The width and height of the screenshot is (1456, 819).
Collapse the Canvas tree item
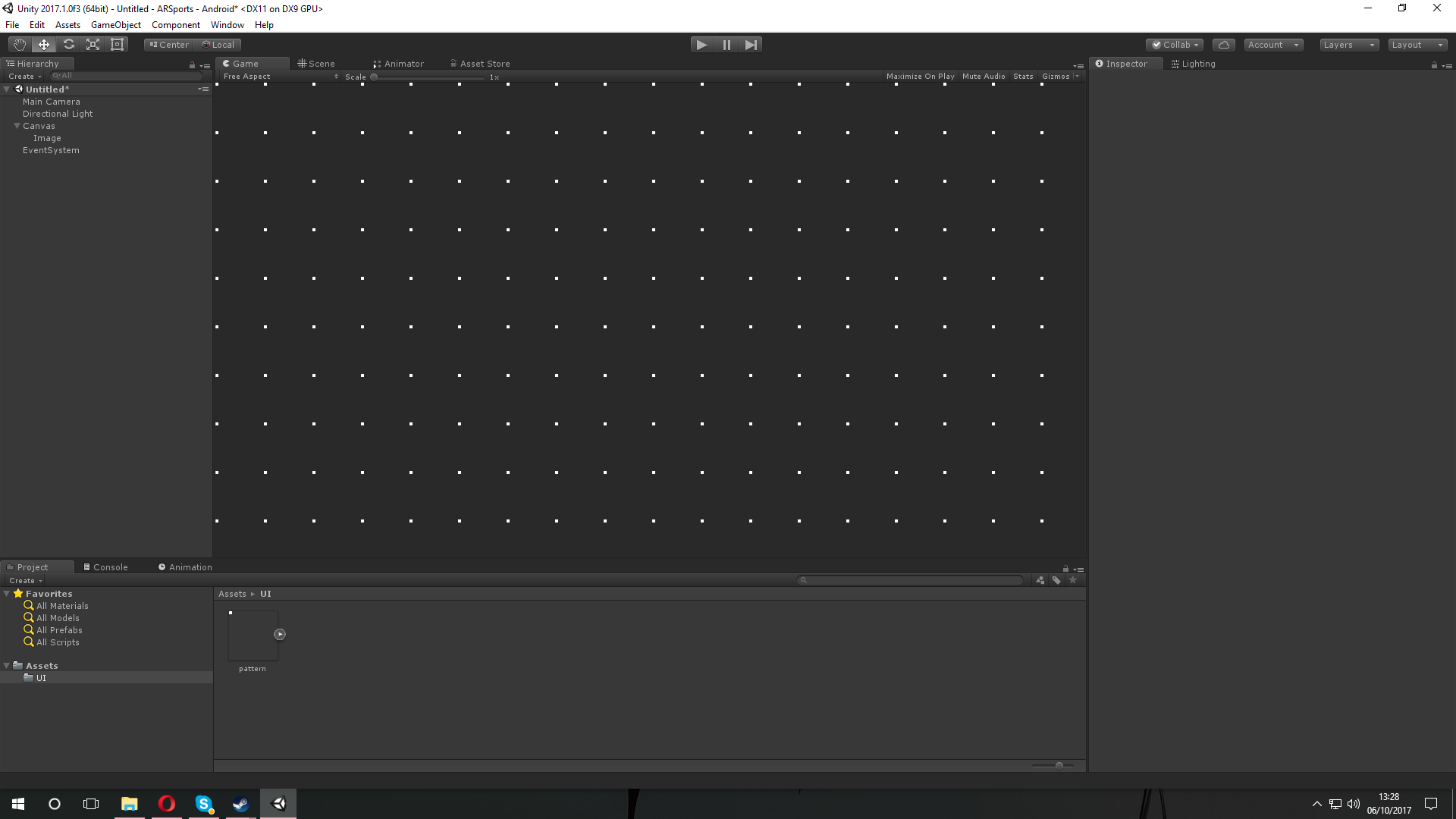(x=17, y=126)
